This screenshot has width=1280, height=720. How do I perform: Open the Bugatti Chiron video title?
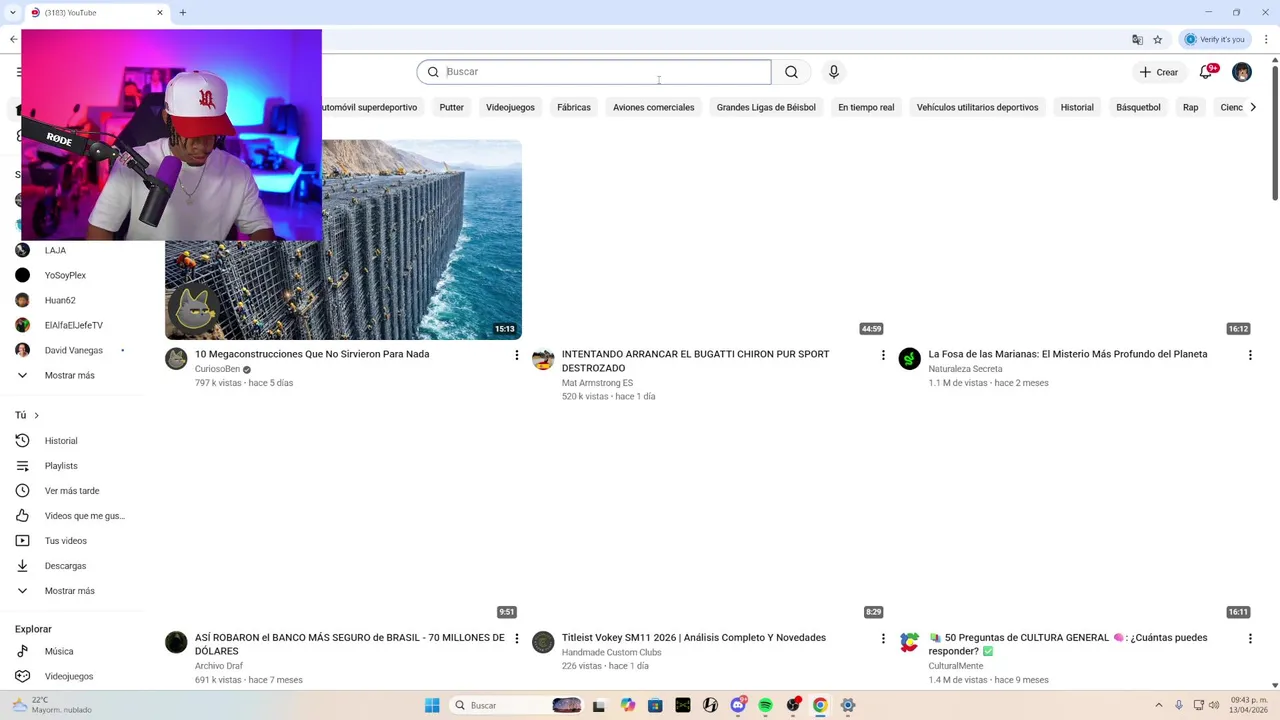click(x=695, y=361)
